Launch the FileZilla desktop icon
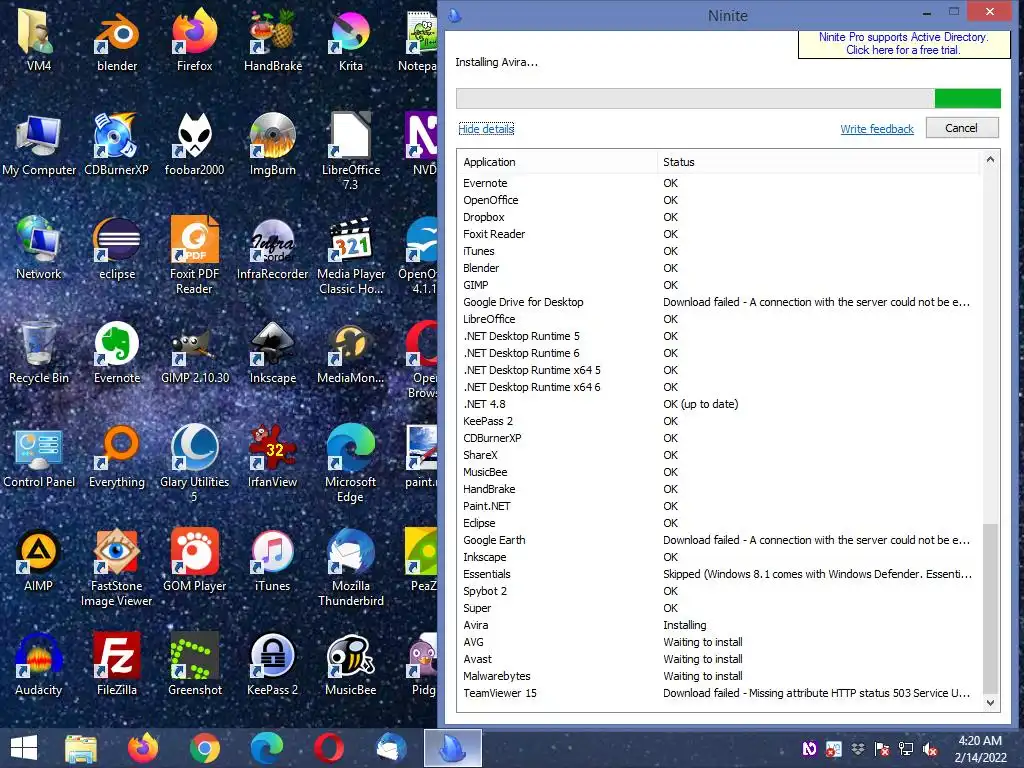The height and width of the screenshot is (768, 1024). point(117,664)
